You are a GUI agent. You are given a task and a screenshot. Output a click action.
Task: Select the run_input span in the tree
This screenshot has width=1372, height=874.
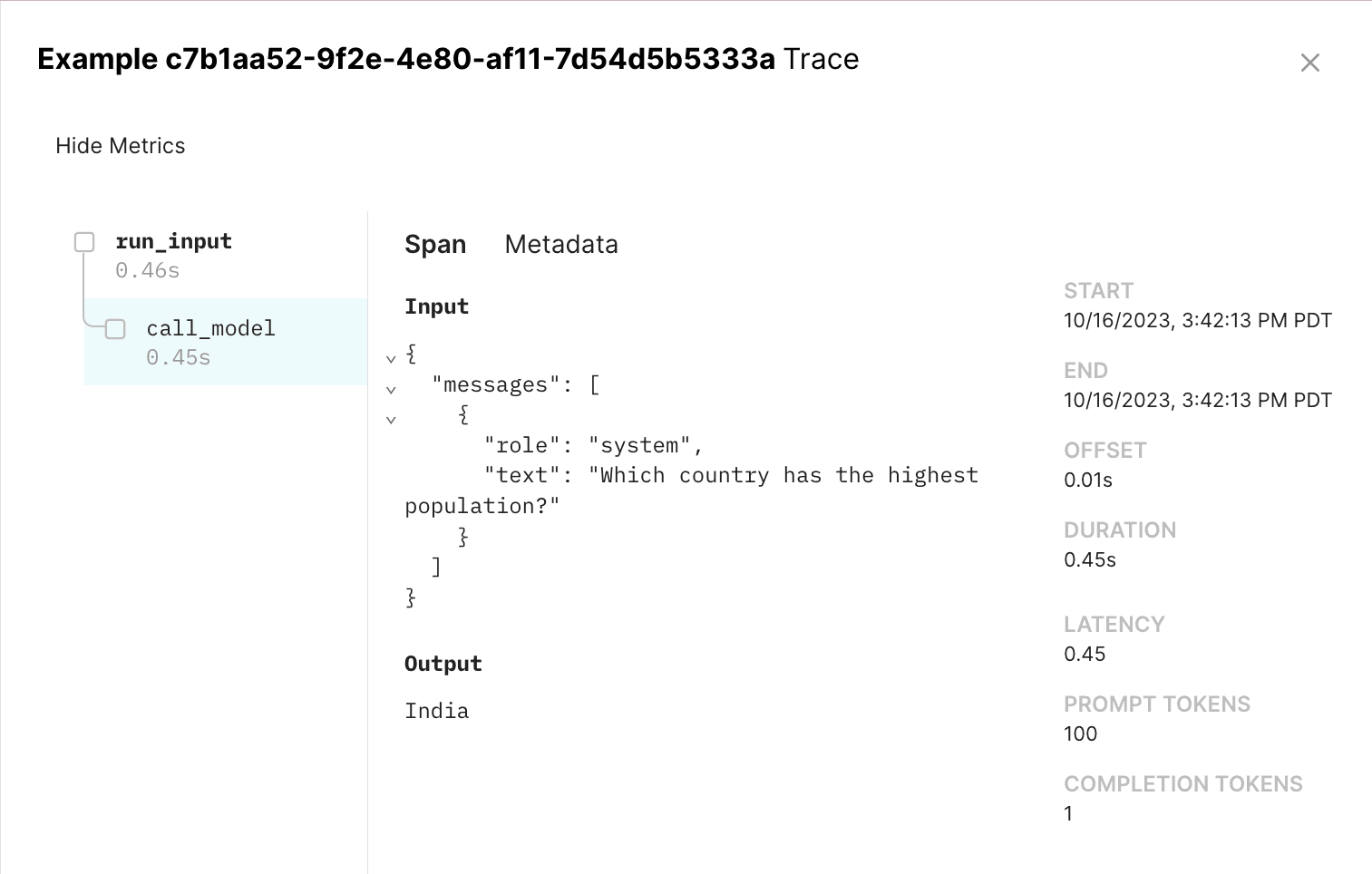(x=173, y=242)
